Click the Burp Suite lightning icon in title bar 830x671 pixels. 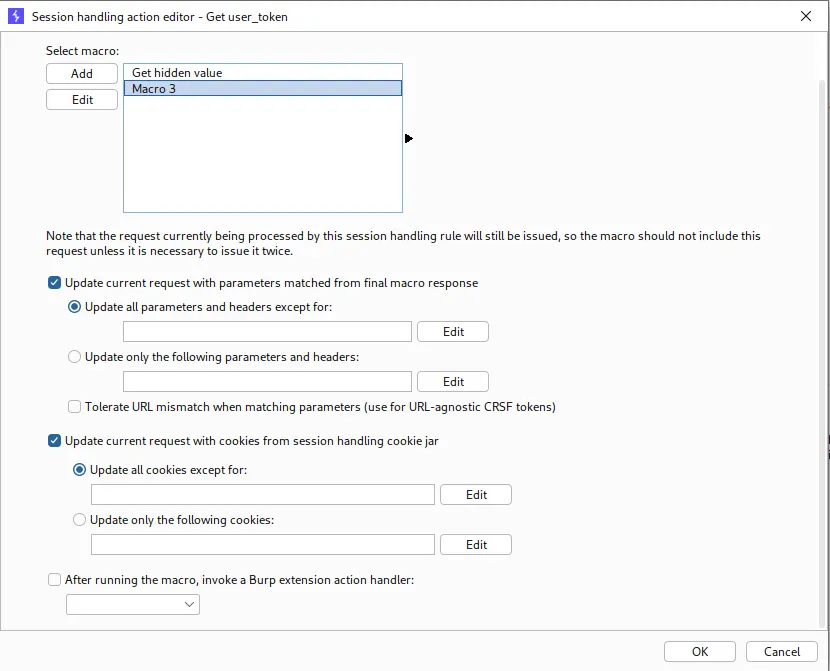pos(16,16)
